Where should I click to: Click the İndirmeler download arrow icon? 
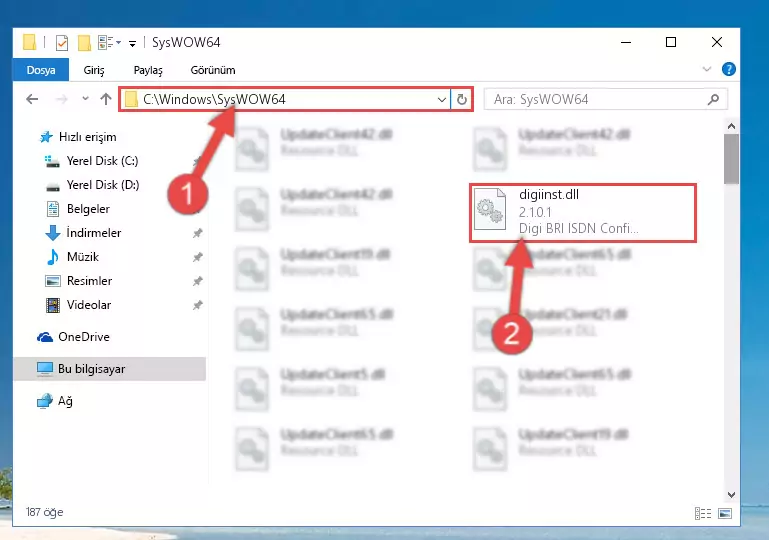(x=52, y=233)
